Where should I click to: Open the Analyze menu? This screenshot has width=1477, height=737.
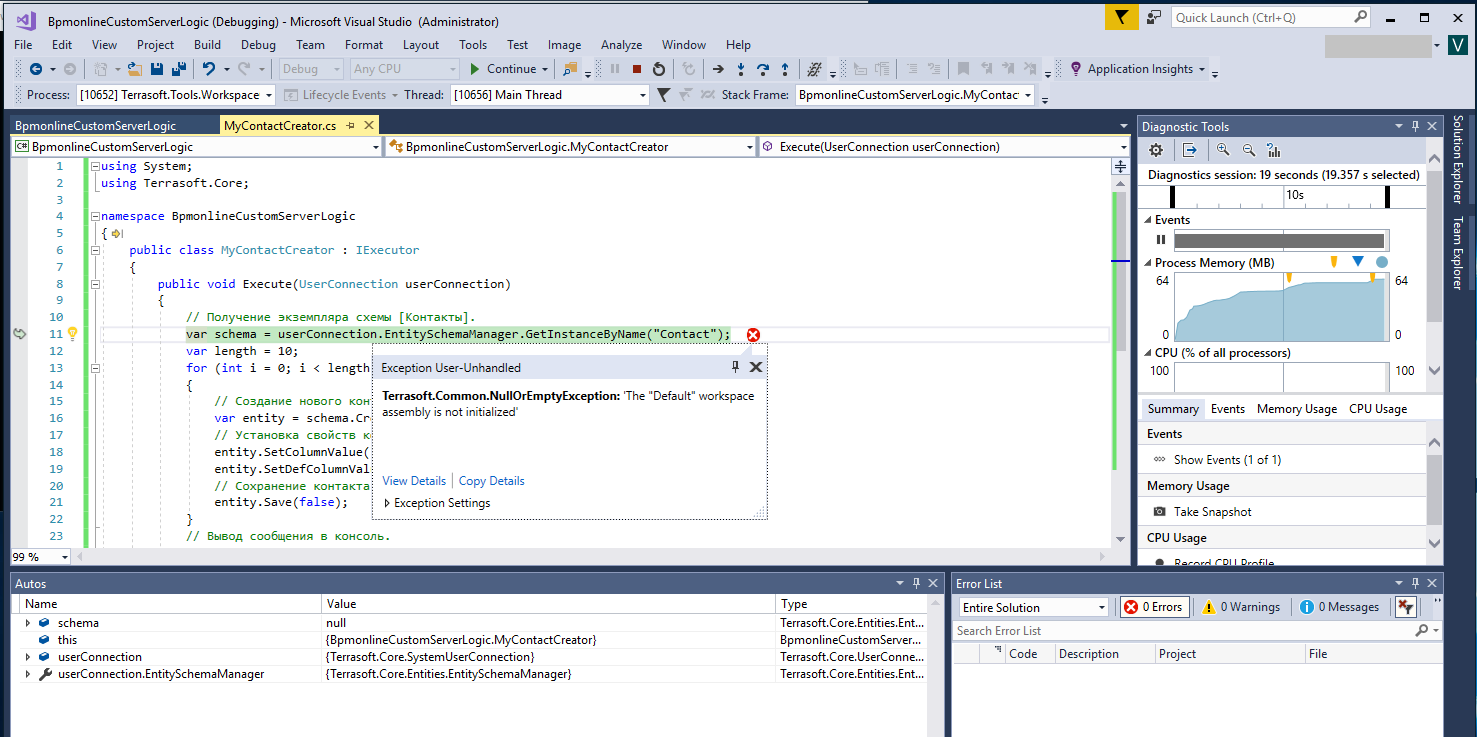622,45
